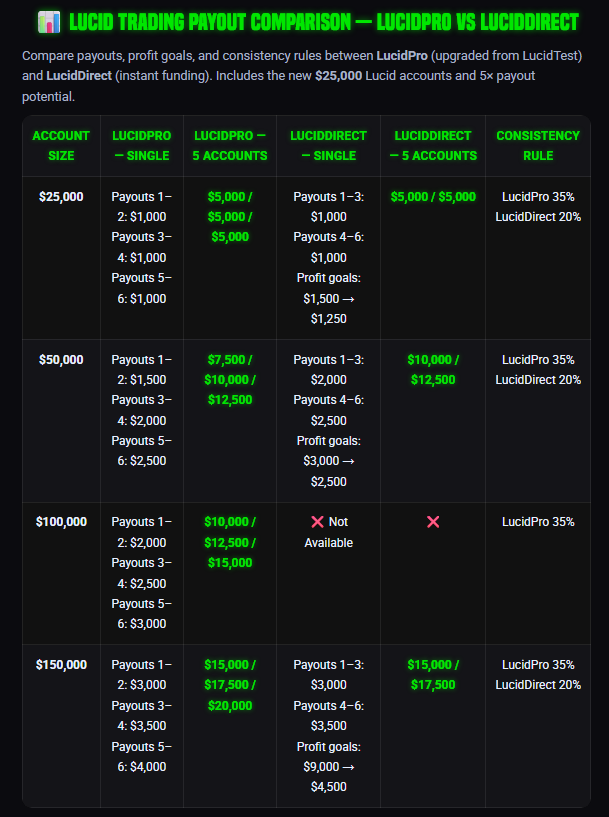Click the red X icon beside Not Available
609x817 pixels.
click(x=317, y=522)
